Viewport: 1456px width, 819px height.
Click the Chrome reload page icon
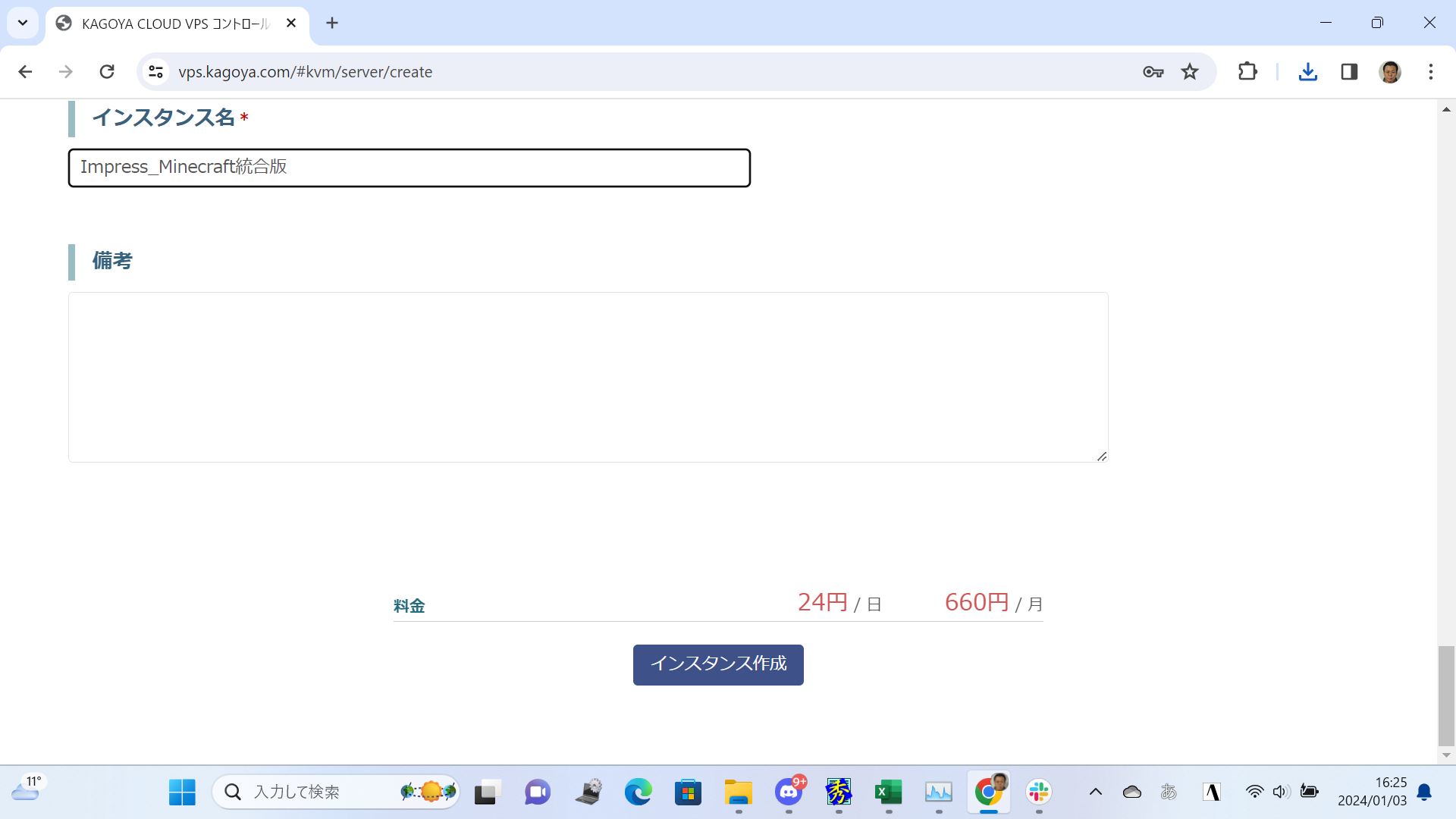[x=107, y=71]
